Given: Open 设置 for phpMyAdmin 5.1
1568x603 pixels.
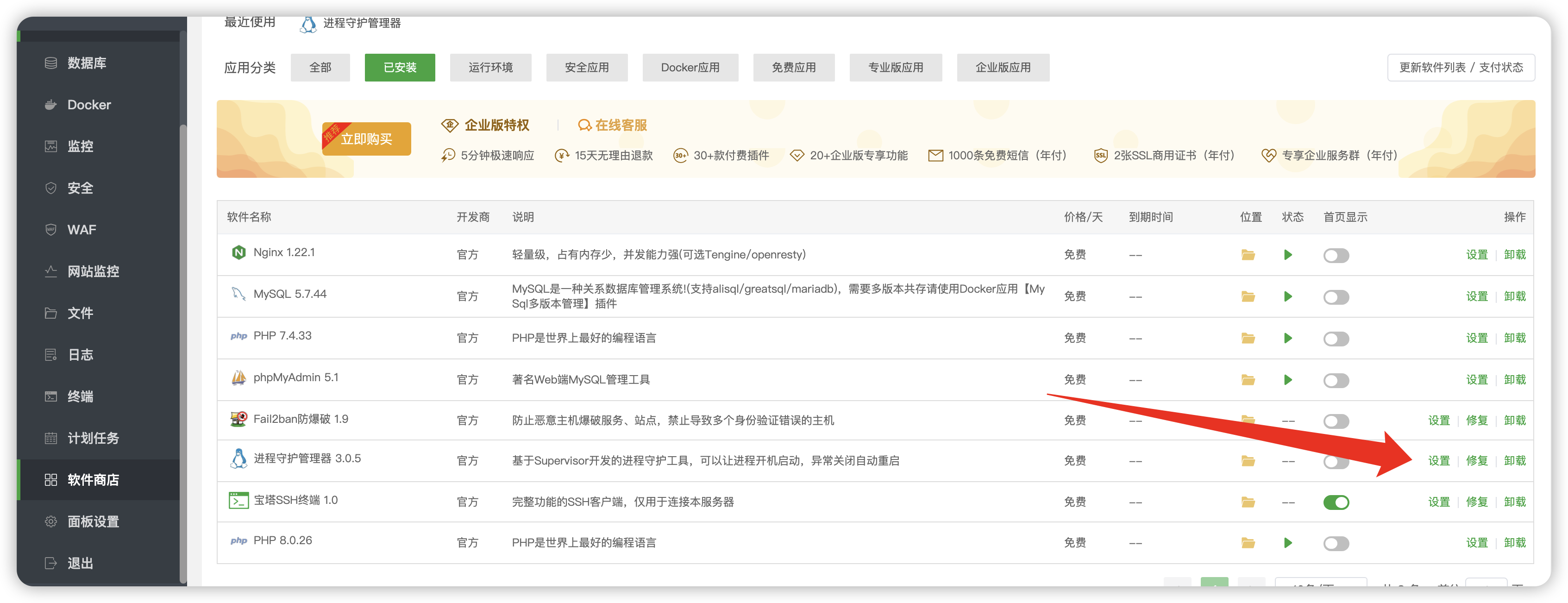Looking at the screenshot, I should [1477, 380].
